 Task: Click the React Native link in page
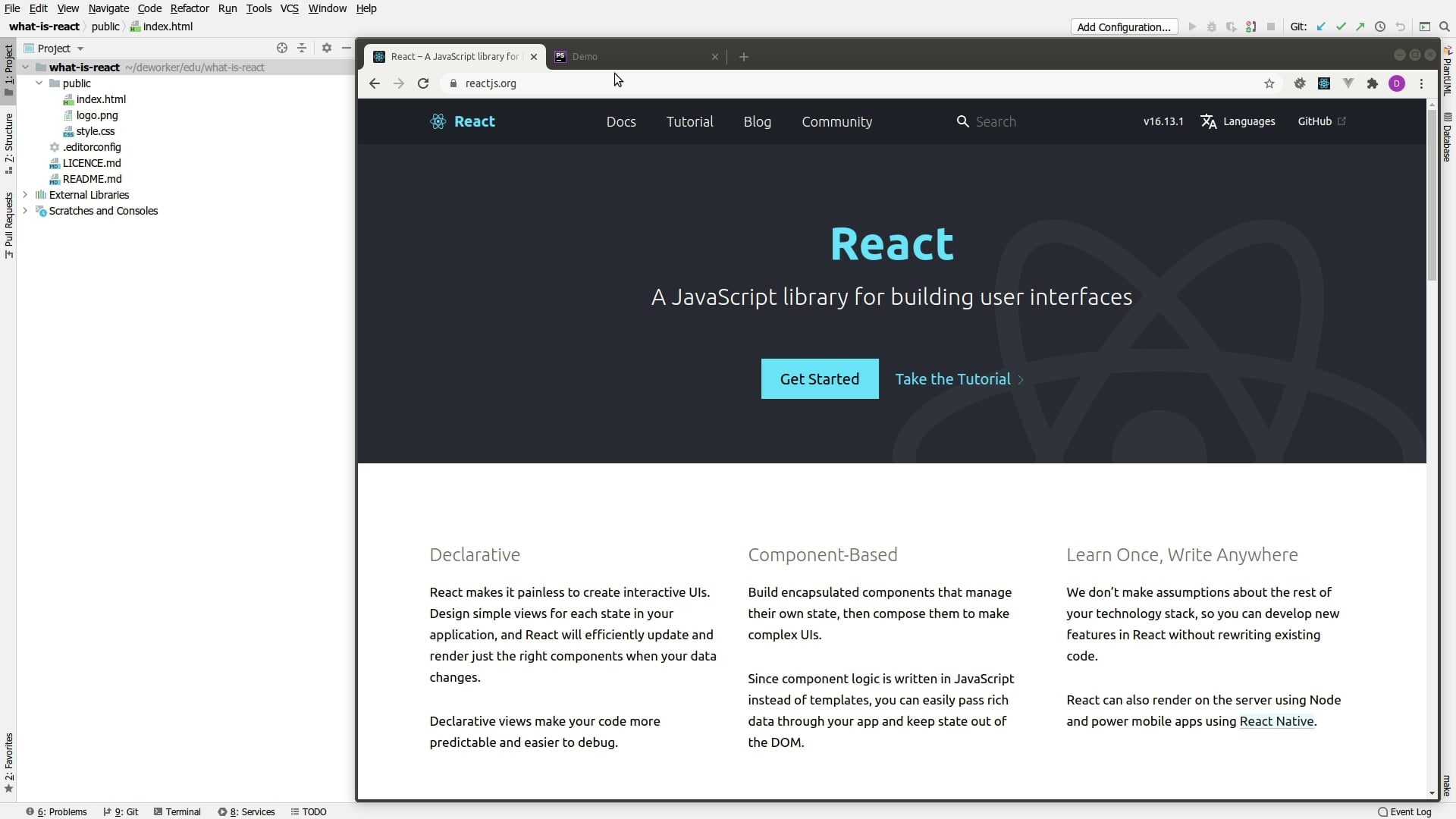[1276, 721]
